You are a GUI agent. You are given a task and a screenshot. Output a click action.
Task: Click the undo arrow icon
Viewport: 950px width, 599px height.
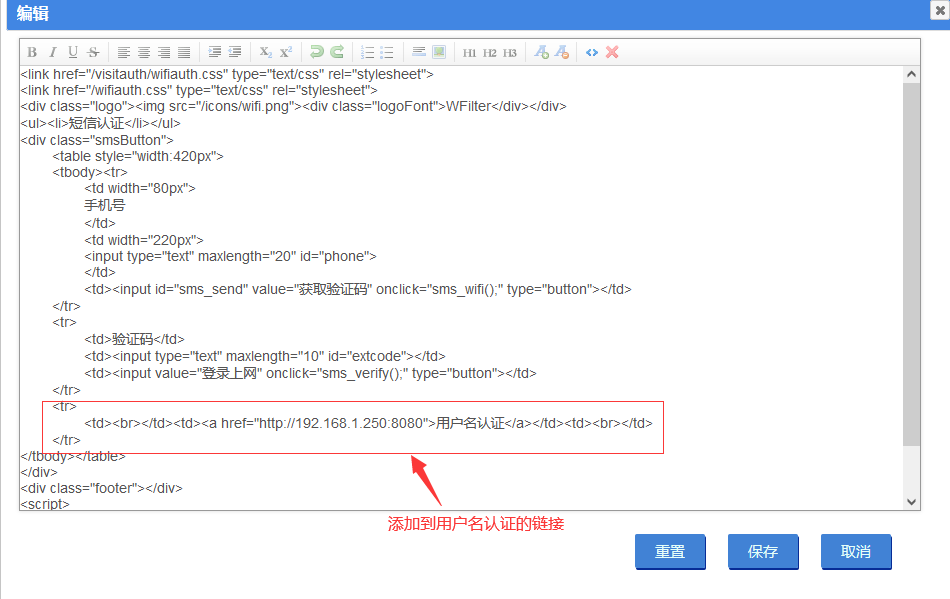click(316, 52)
